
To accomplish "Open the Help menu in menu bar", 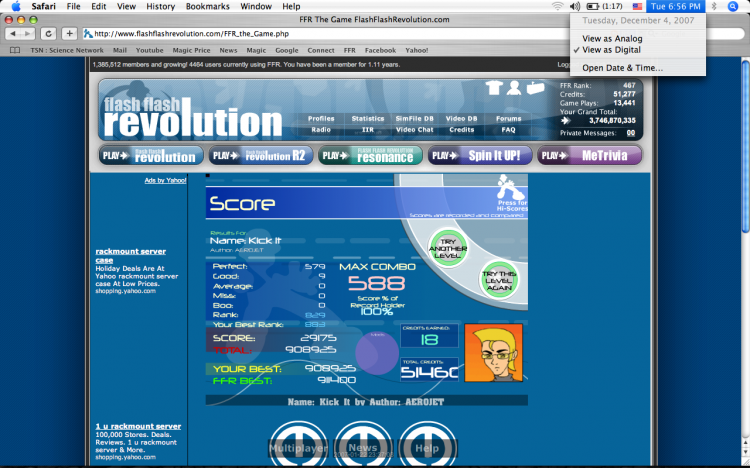I will 291,6.
